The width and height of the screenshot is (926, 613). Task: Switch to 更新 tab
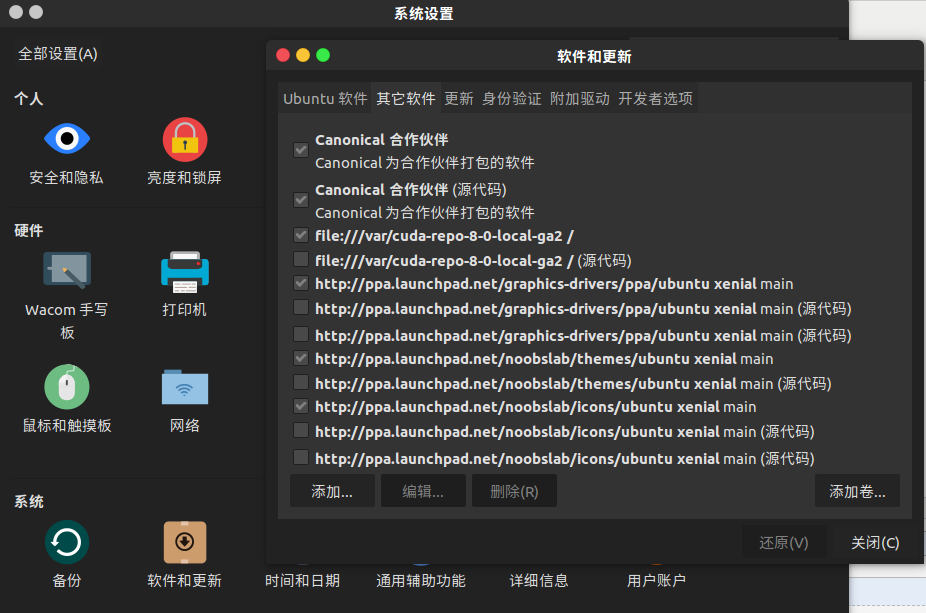click(459, 99)
